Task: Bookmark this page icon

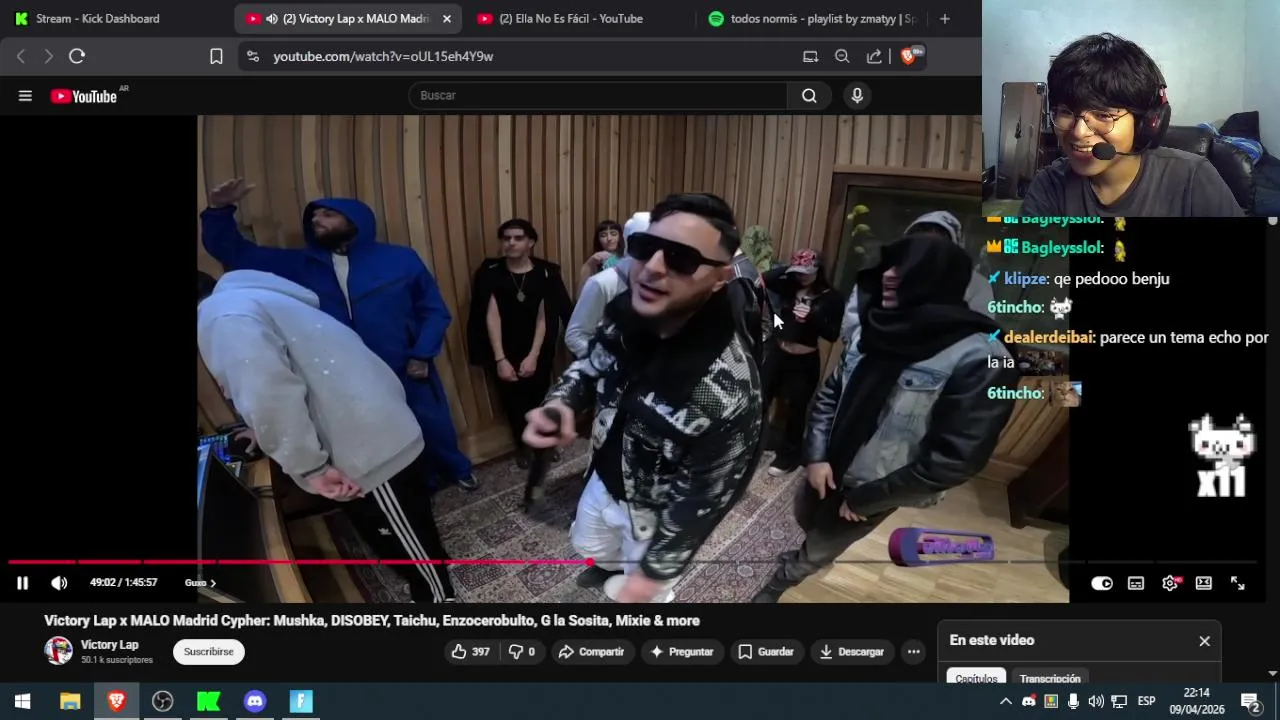Action: click(x=216, y=57)
